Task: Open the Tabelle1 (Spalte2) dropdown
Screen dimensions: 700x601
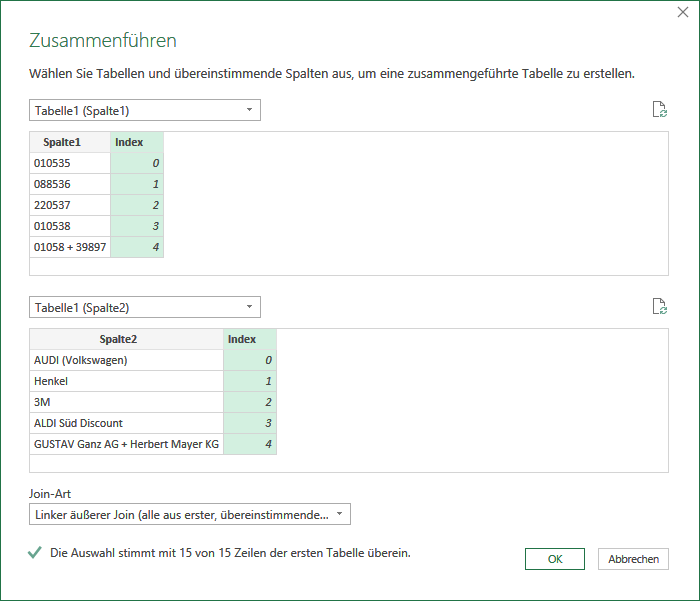Action: (145, 308)
